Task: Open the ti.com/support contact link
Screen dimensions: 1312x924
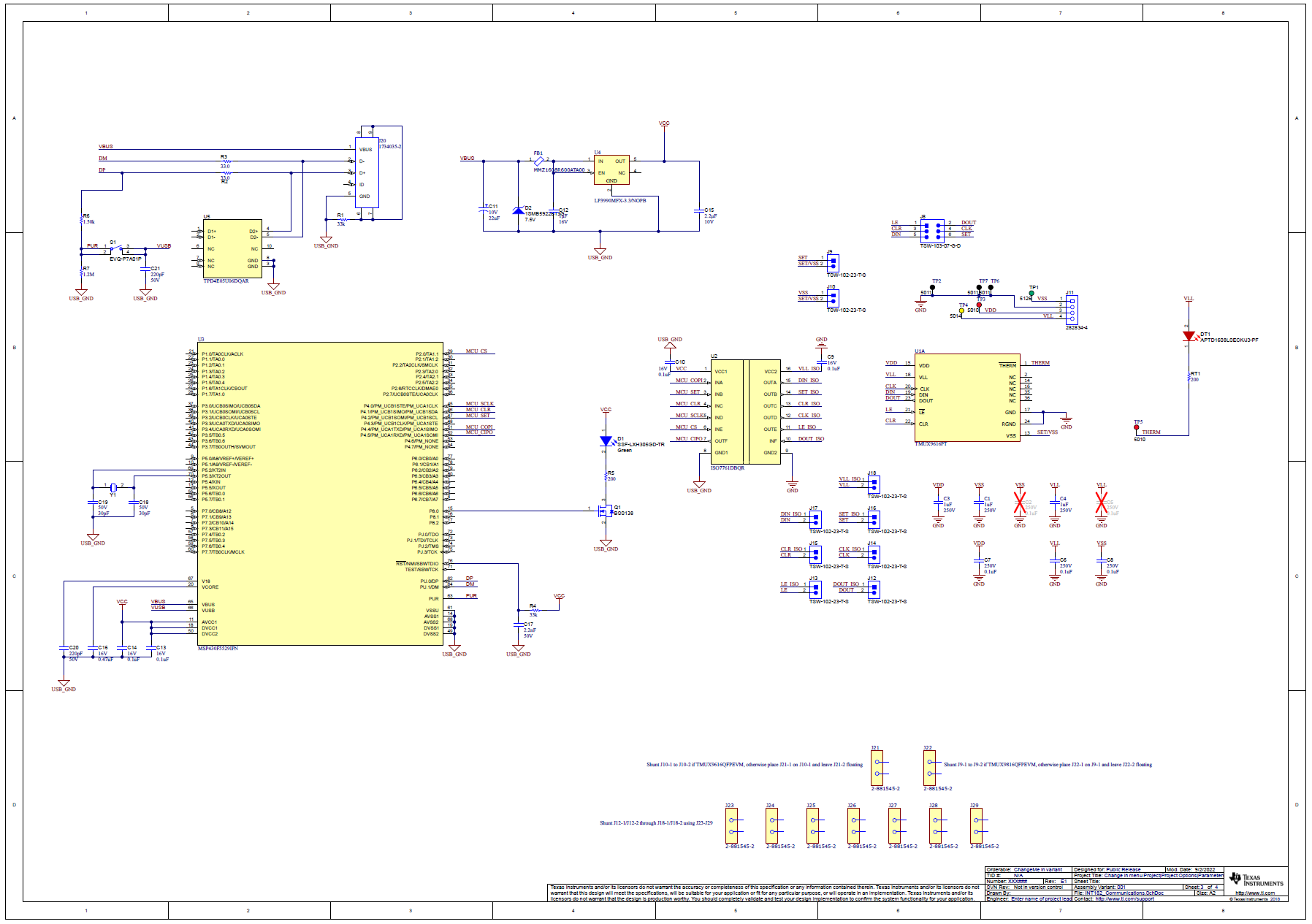Action: pos(1124,898)
